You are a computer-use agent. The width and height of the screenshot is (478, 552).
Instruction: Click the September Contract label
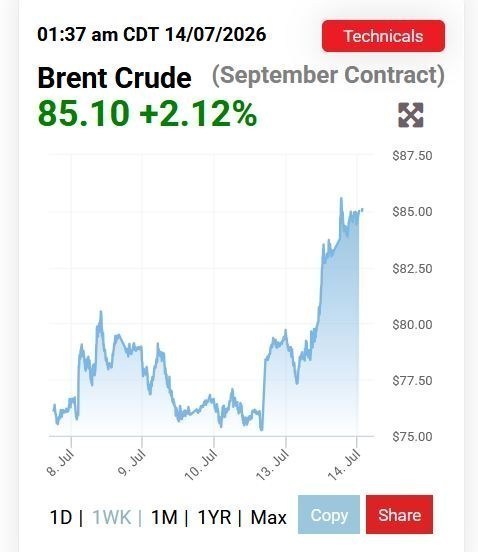[328, 75]
